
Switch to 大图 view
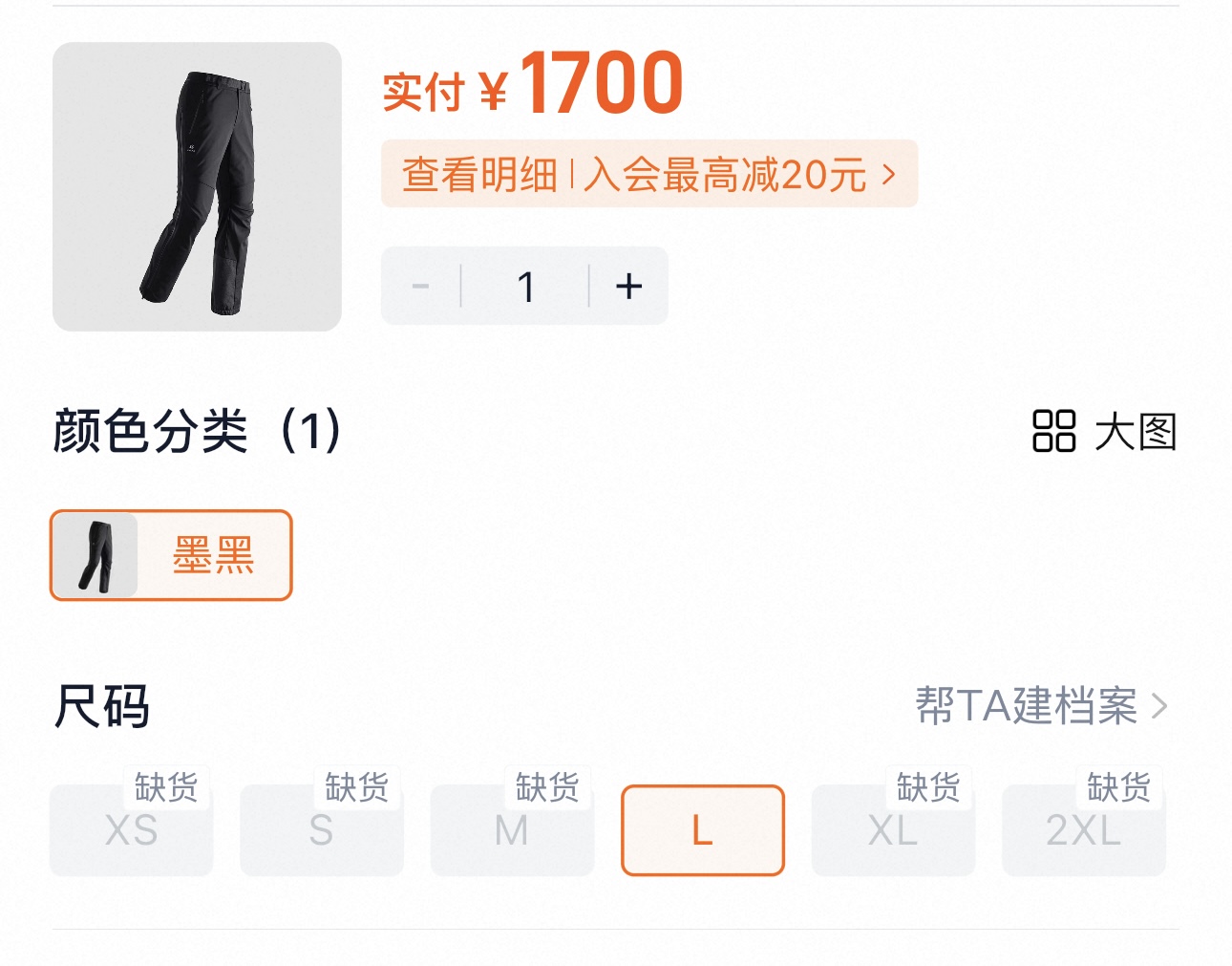pos(1105,431)
